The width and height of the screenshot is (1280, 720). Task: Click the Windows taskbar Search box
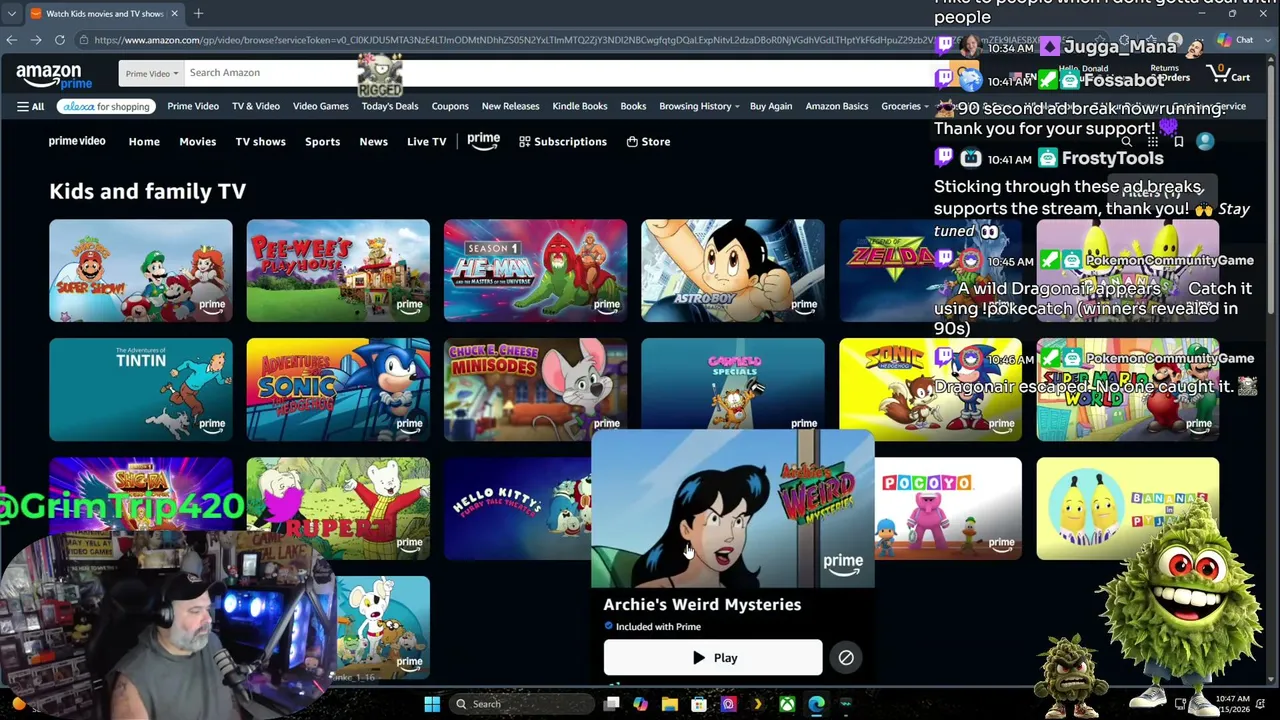[x=520, y=704]
